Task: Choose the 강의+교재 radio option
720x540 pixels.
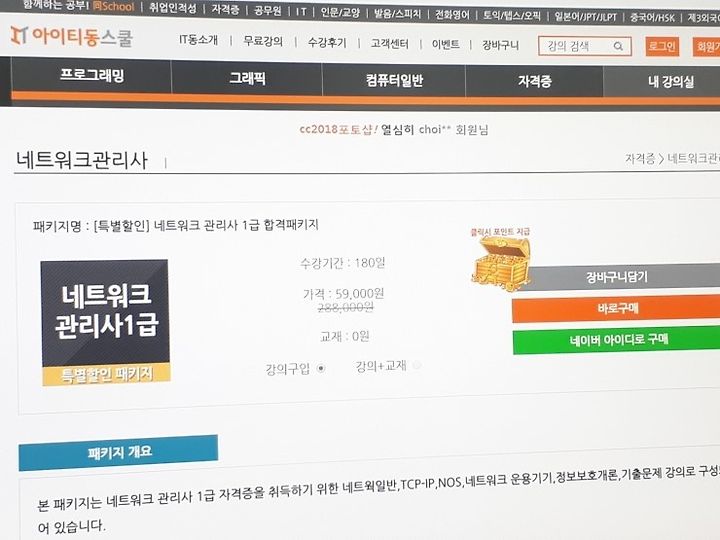Action: pos(416,366)
